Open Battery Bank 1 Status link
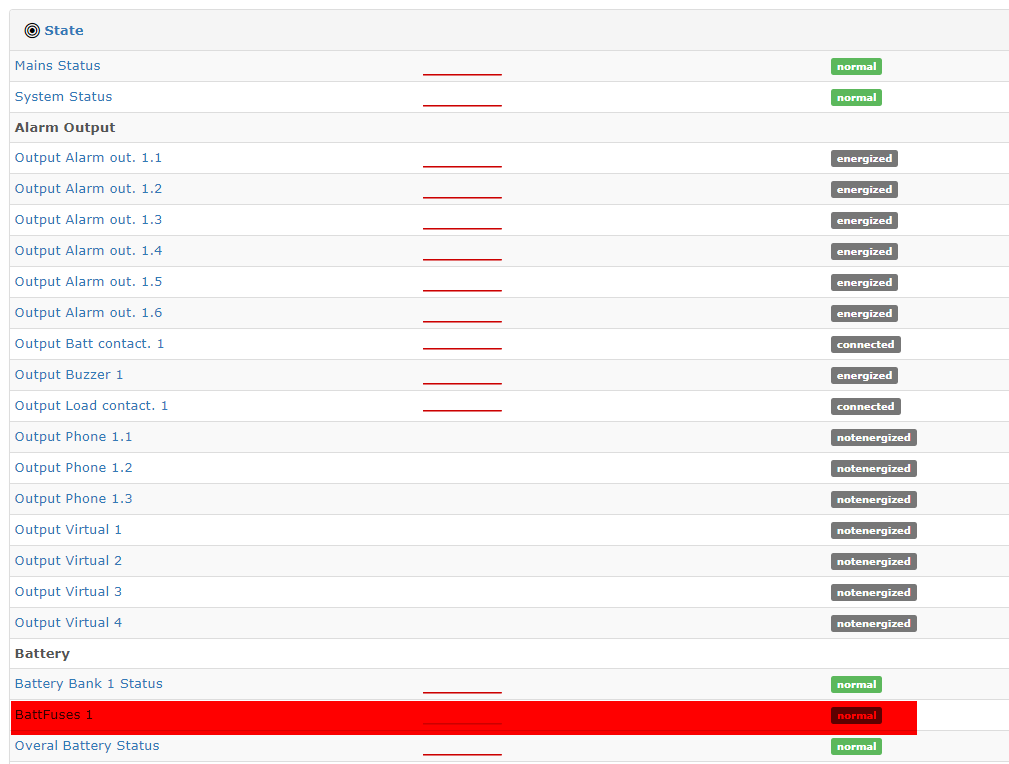This screenshot has width=1009, height=764. pyautogui.click(x=89, y=684)
